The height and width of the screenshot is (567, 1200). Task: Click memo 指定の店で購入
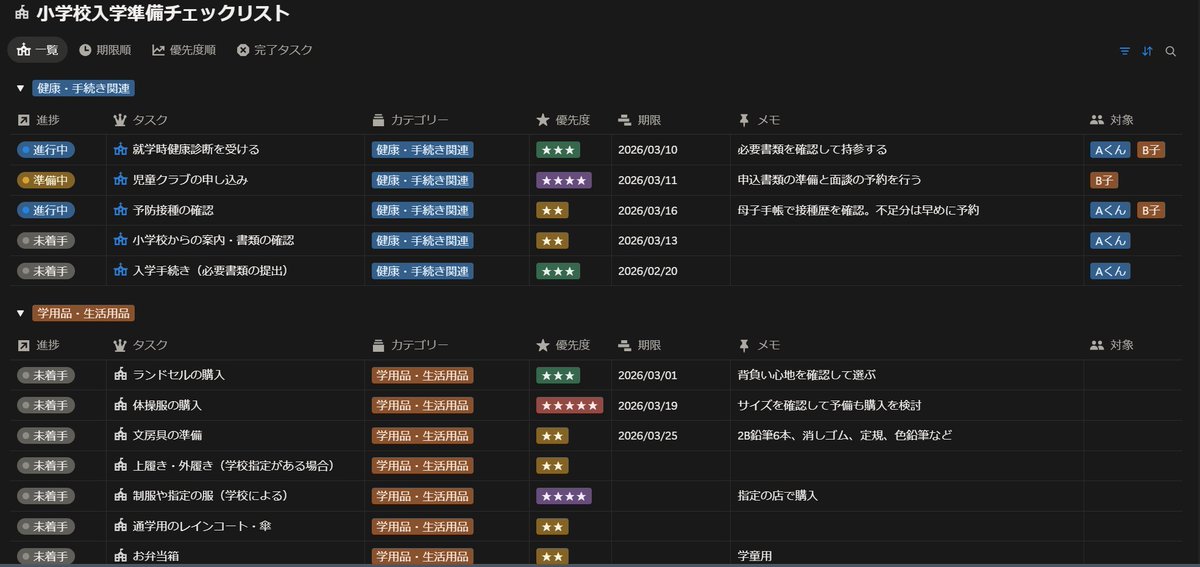tap(778, 496)
